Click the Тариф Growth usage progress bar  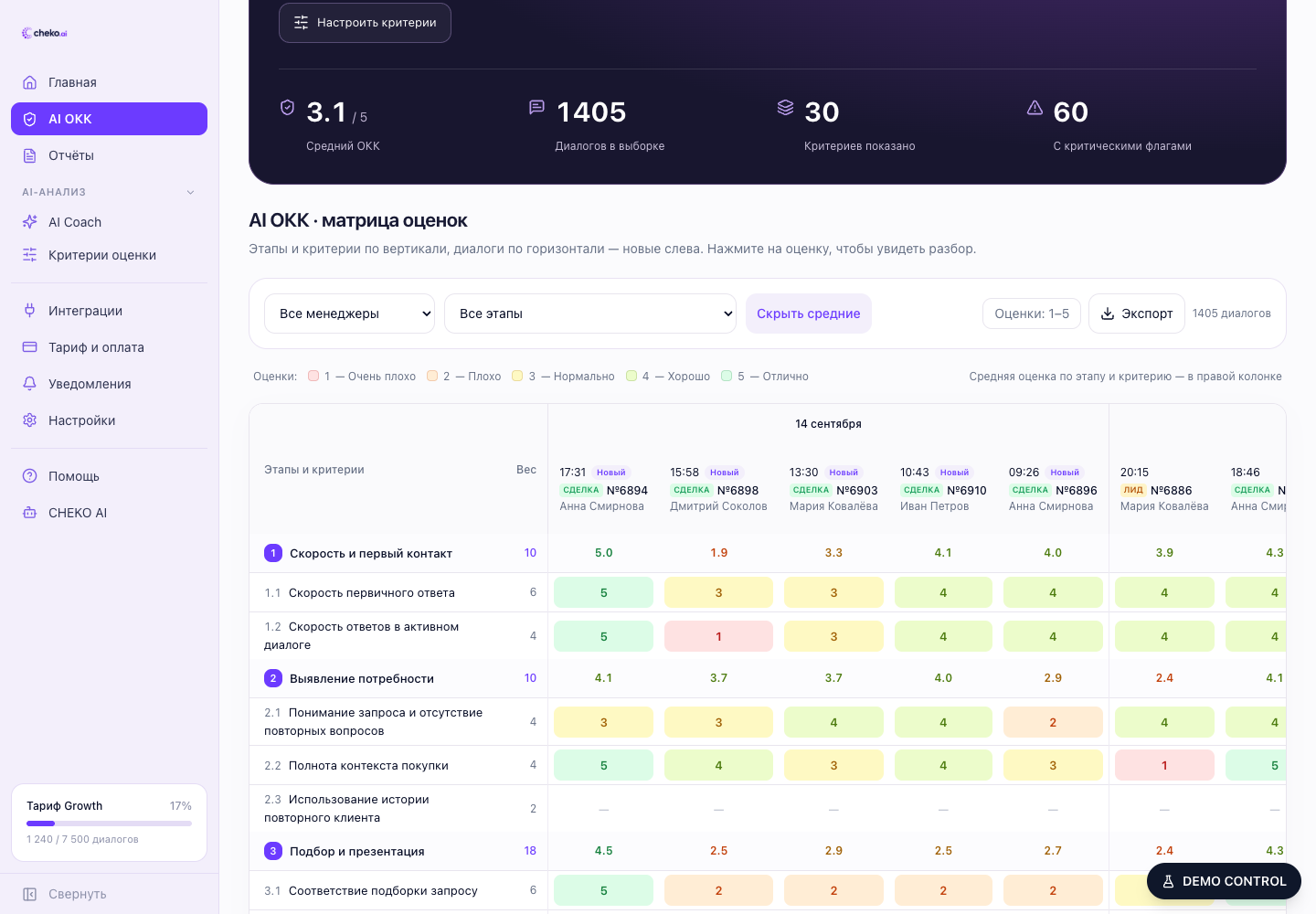pos(109,824)
